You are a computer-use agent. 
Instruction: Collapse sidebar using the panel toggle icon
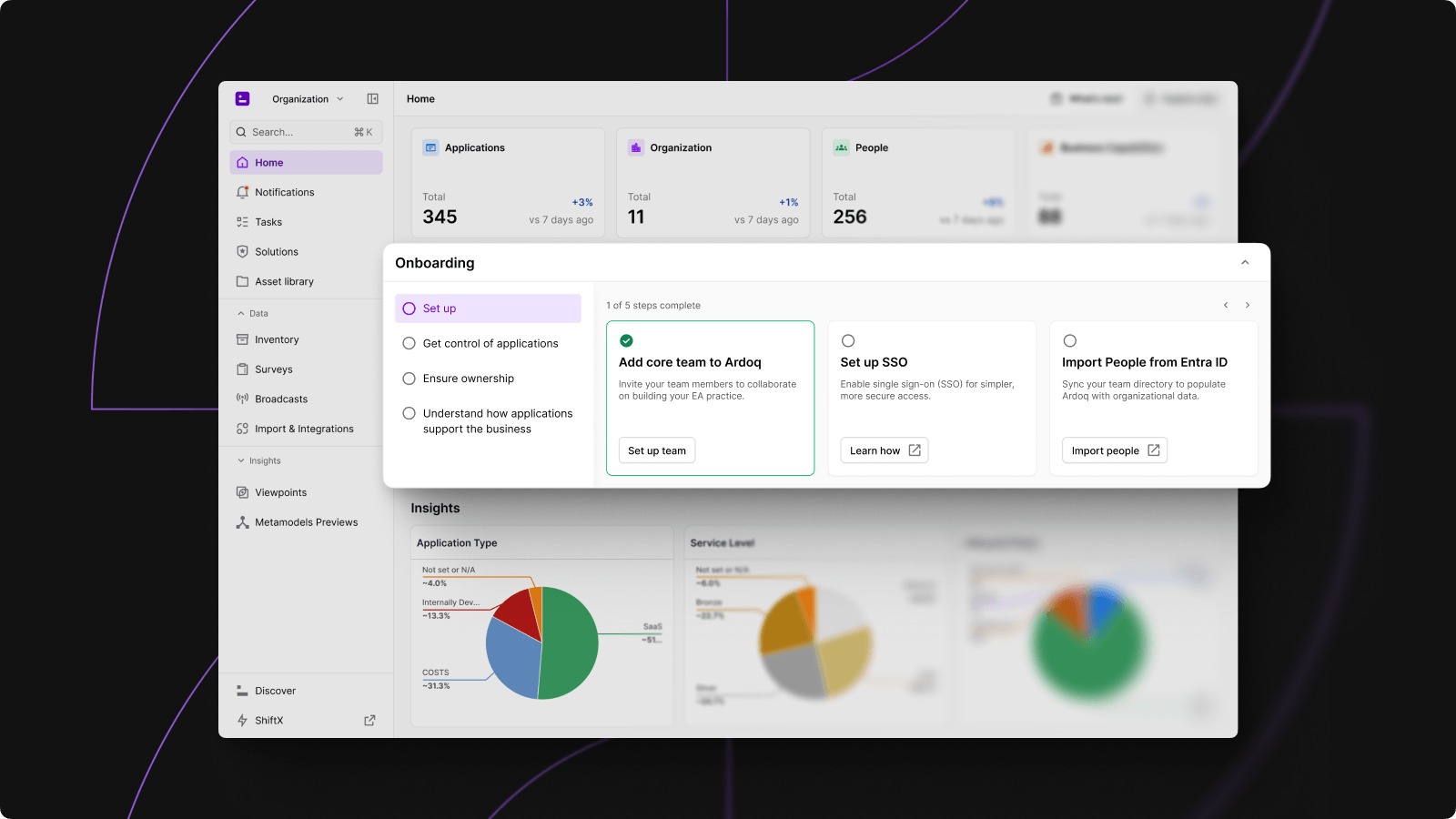tap(372, 99)
